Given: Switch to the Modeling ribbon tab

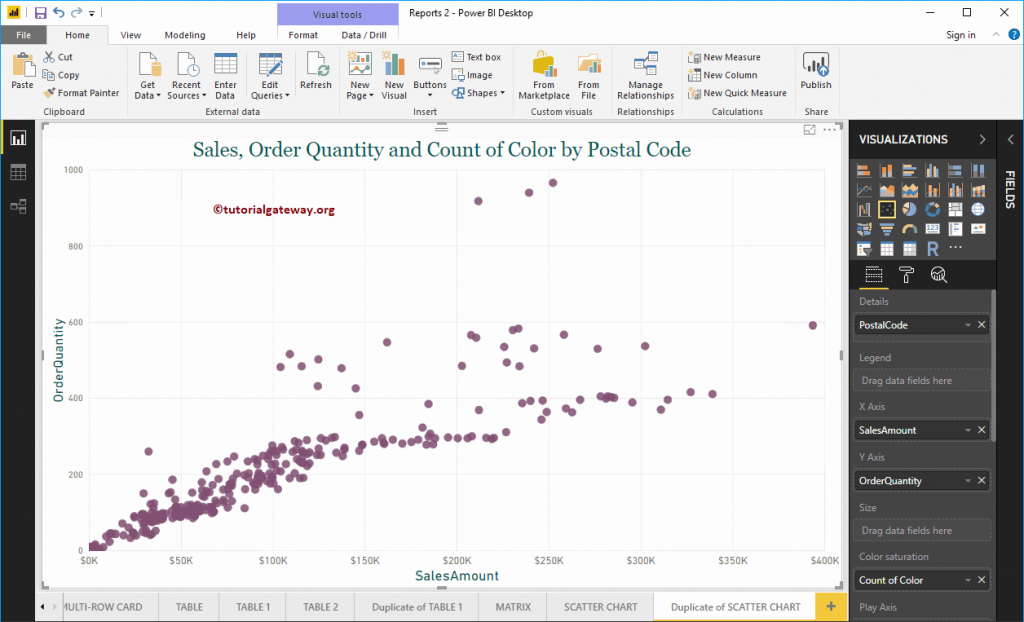Looking at the screenshot, I should [x=184, y=33].
